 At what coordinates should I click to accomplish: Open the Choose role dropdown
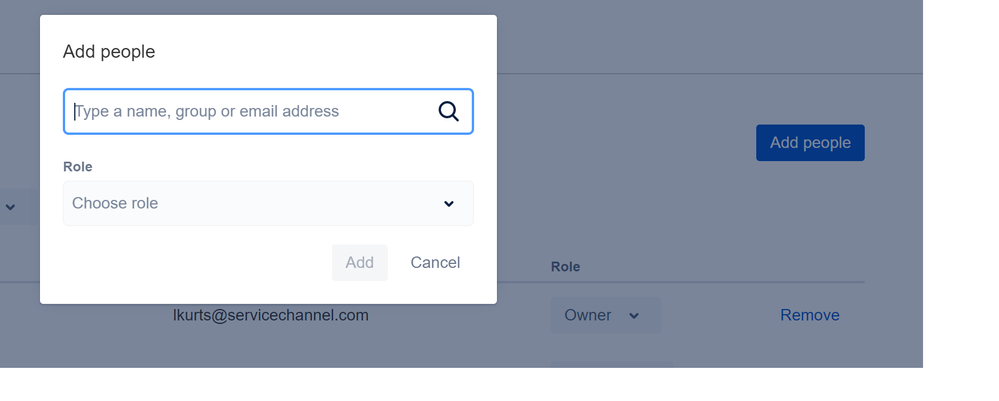coord(268,203)
